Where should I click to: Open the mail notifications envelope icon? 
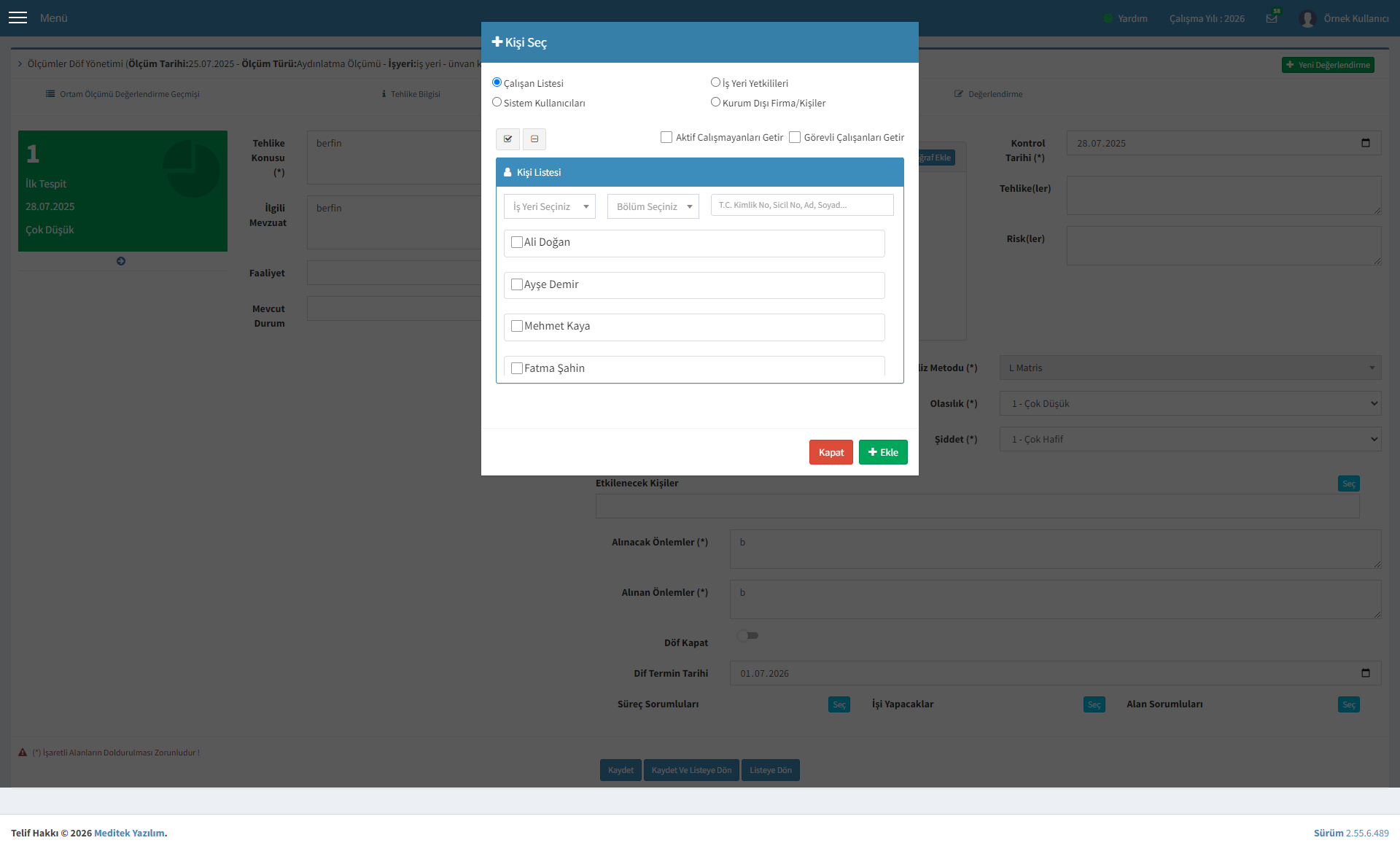click(x=1272, y=18)
